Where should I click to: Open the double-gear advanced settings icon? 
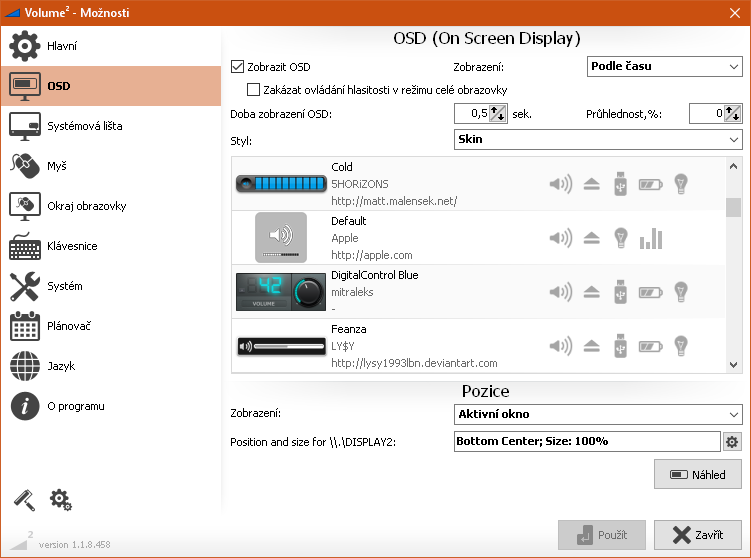pos(60,500)
